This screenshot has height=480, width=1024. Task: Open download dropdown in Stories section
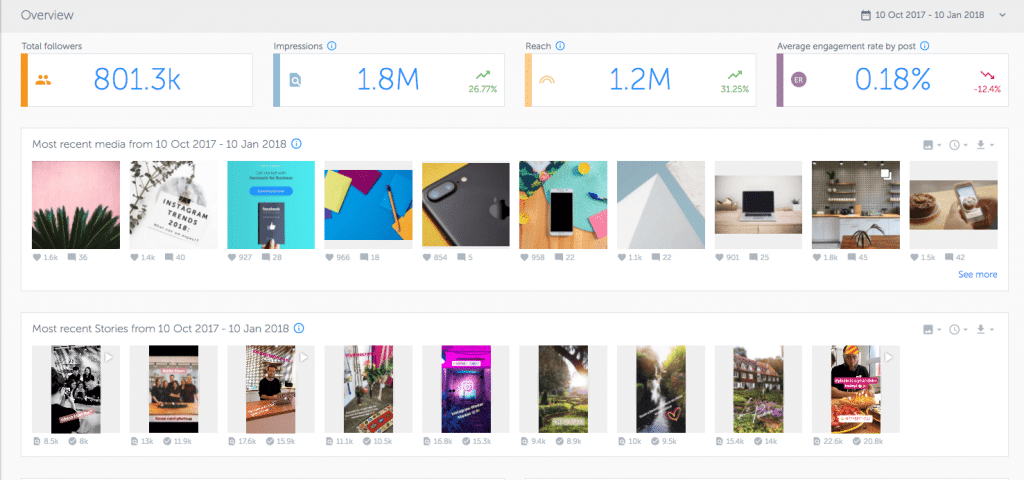coord(984,329)
